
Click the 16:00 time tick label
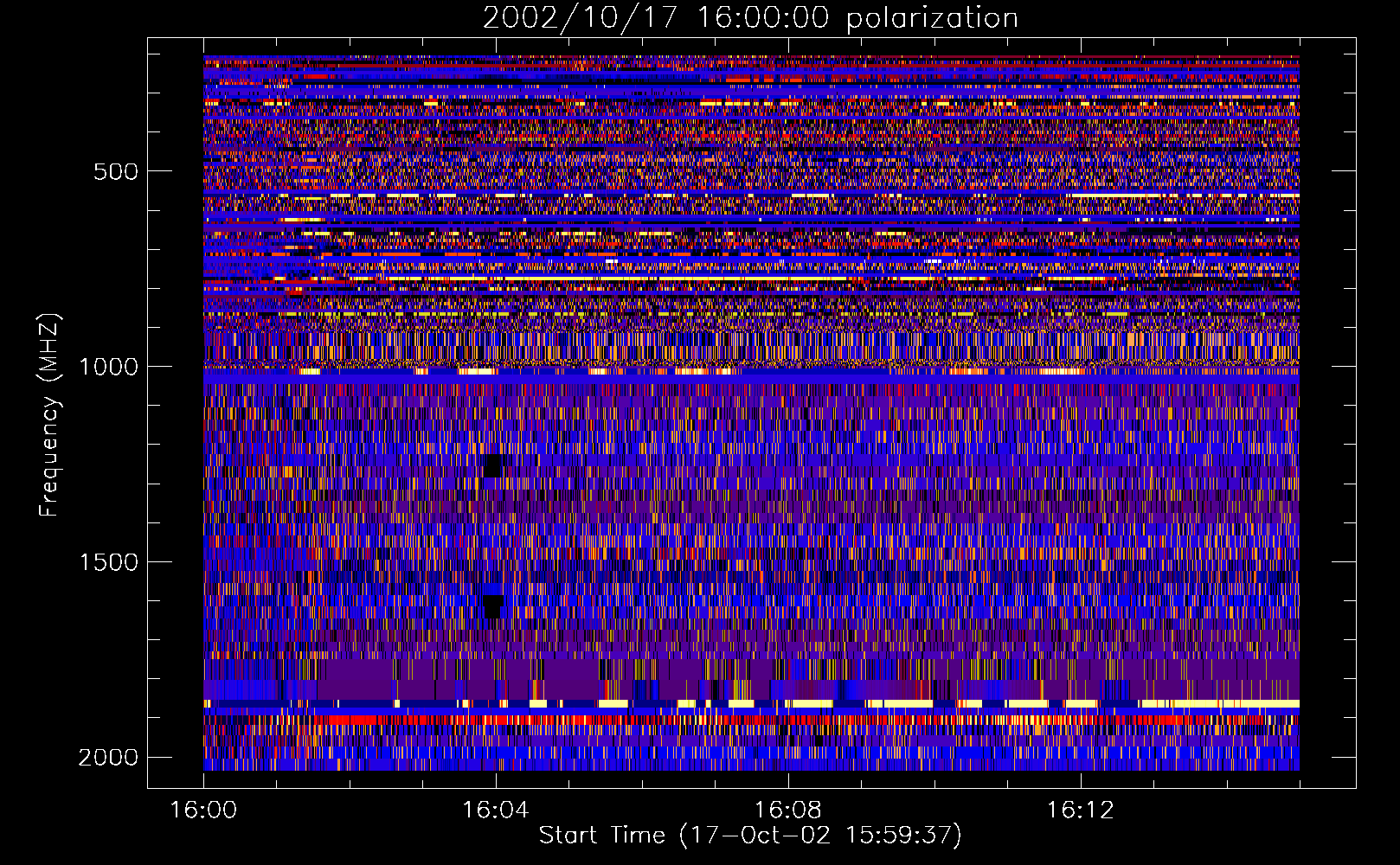[203, 811]
